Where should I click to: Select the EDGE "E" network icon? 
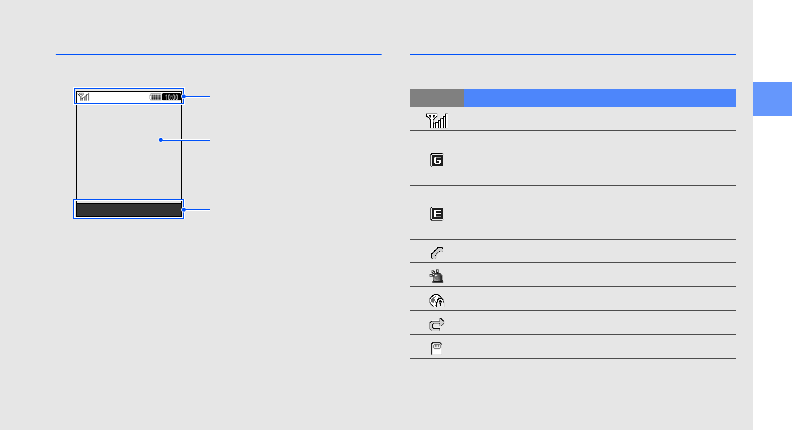(x=437, y=212)
